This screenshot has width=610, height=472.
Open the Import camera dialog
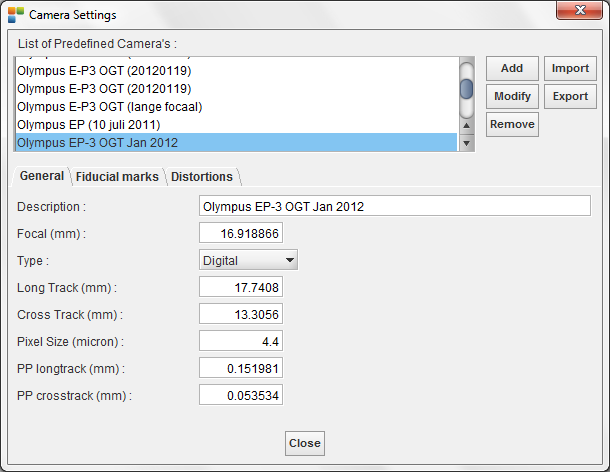(570, 68)
